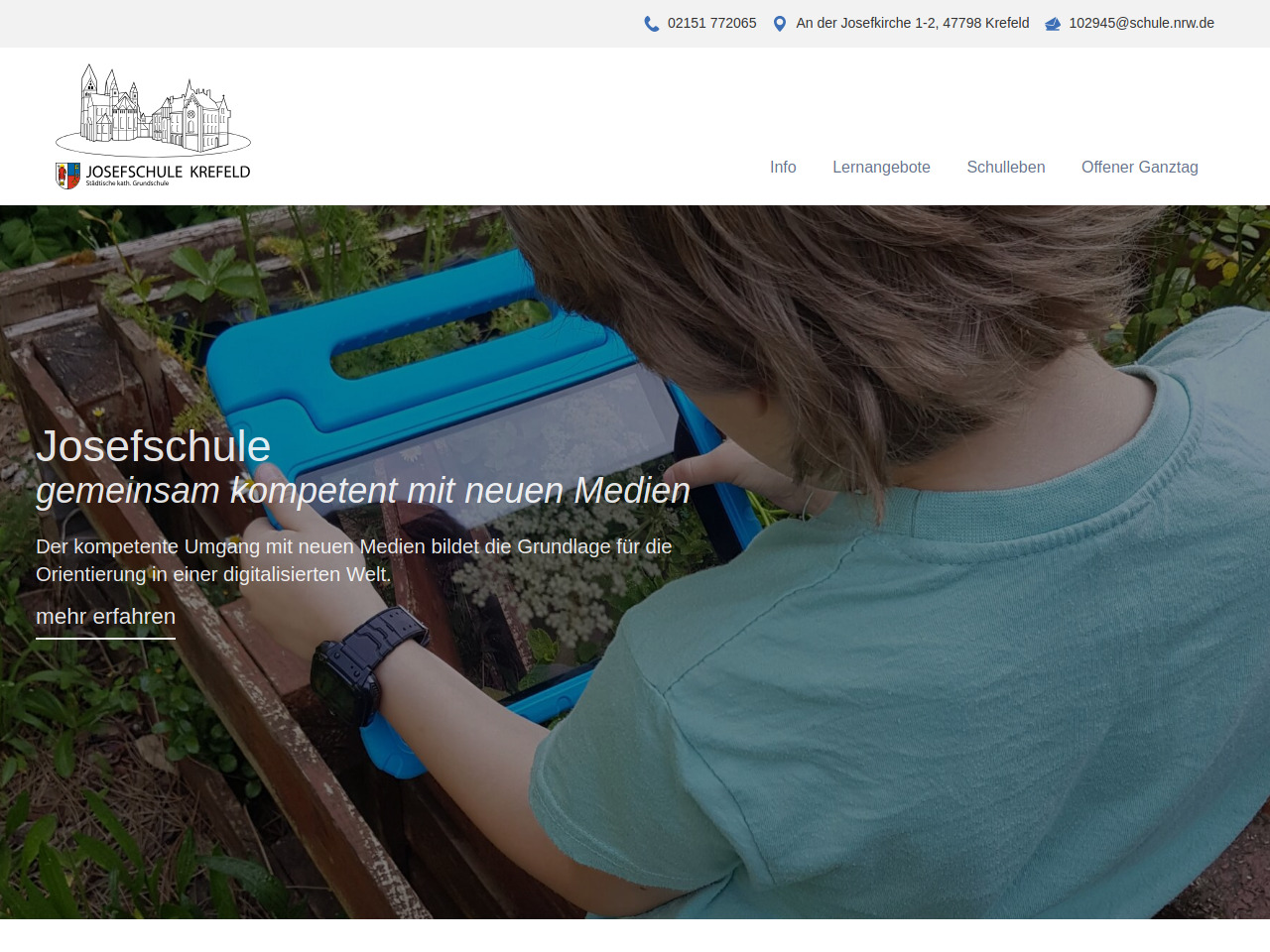
Task: Expand the Schulleben menu
Action: [1006, 167]
